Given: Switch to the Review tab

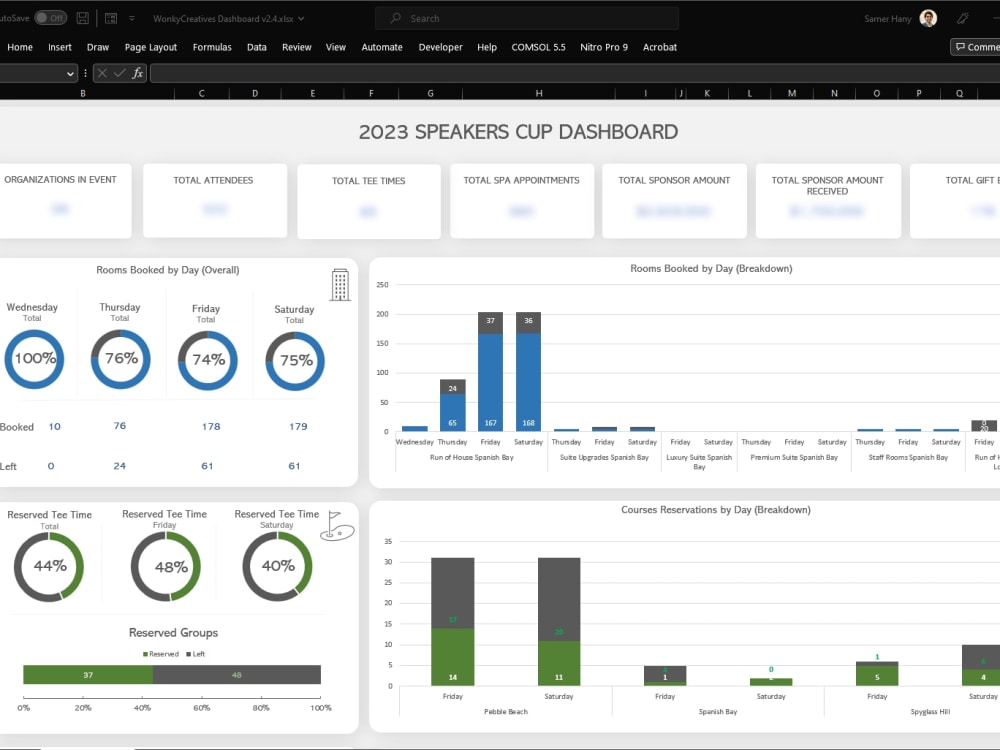Looking at the screenshot, I should coord(297,47).
